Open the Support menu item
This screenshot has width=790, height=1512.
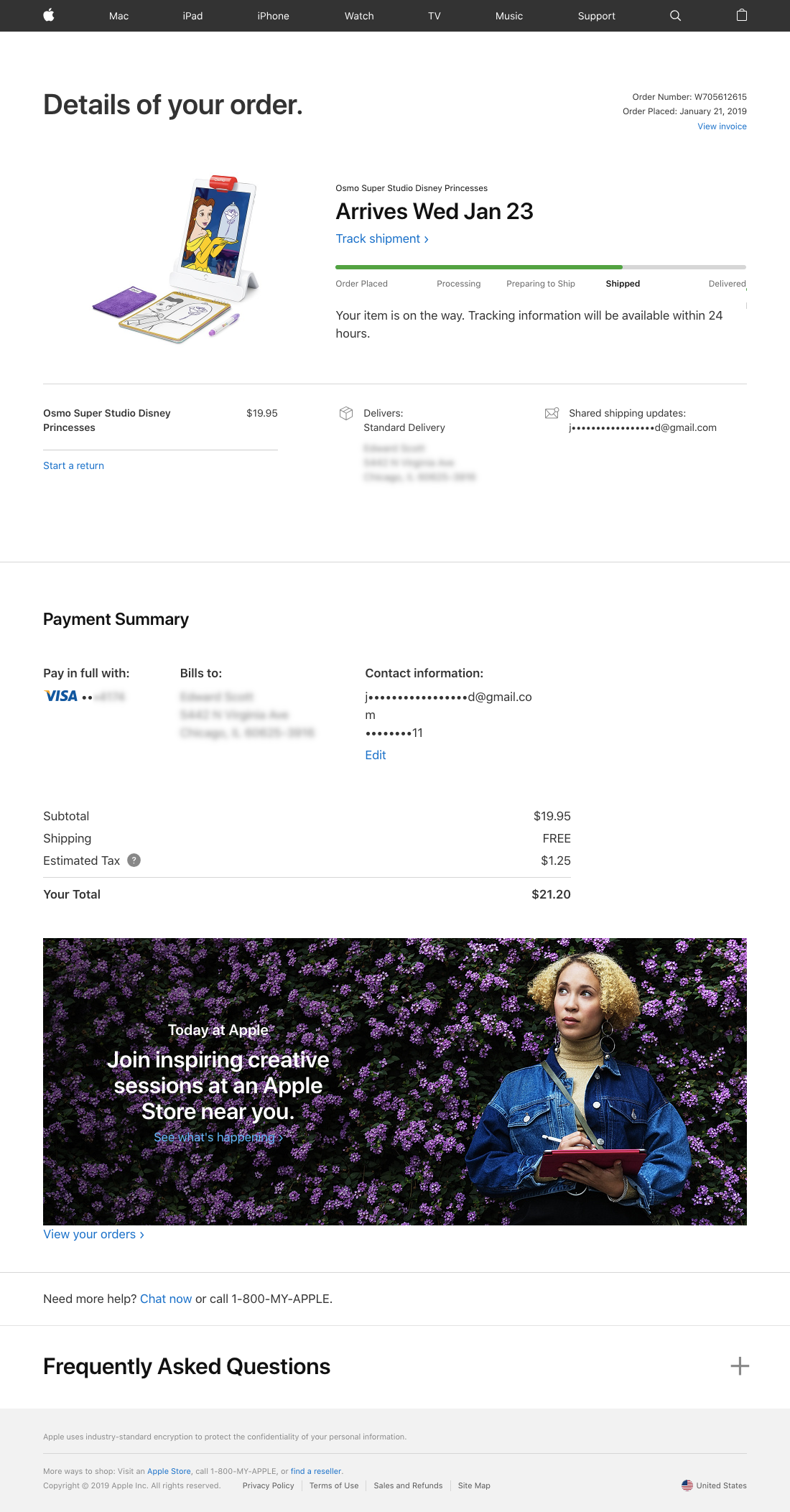click(x=596, y=16)
